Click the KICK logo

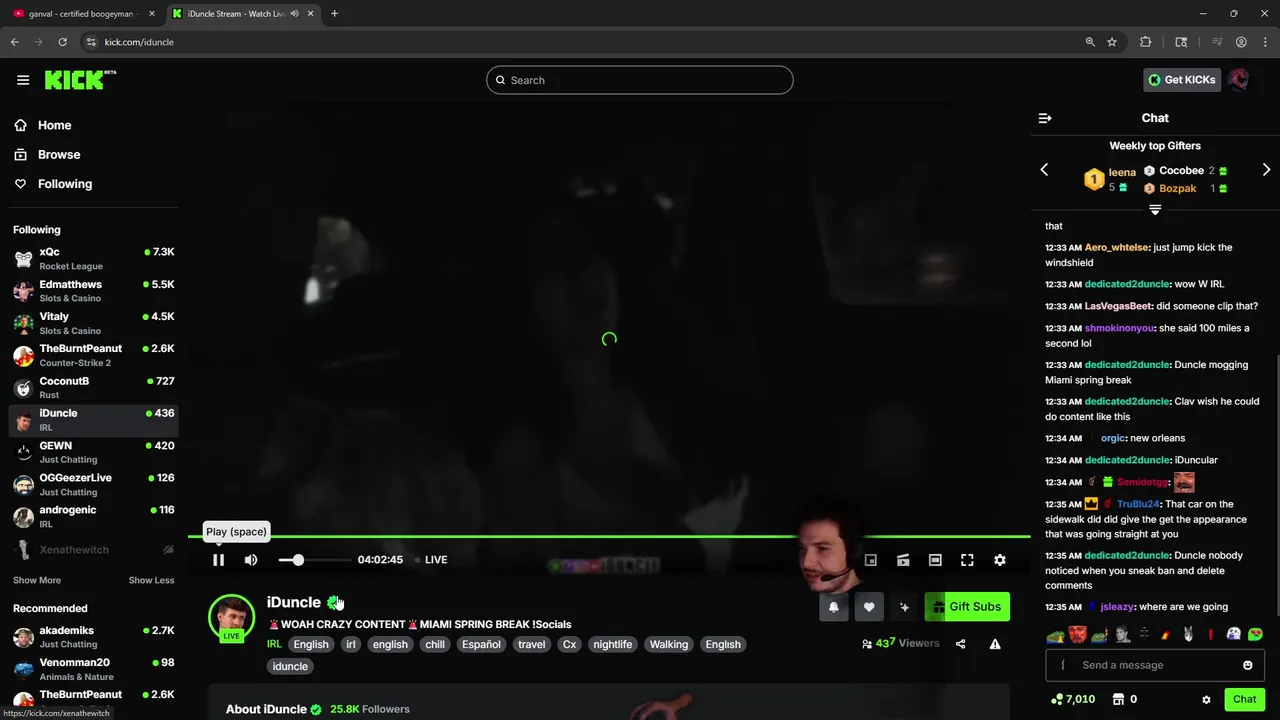[80, 80]
